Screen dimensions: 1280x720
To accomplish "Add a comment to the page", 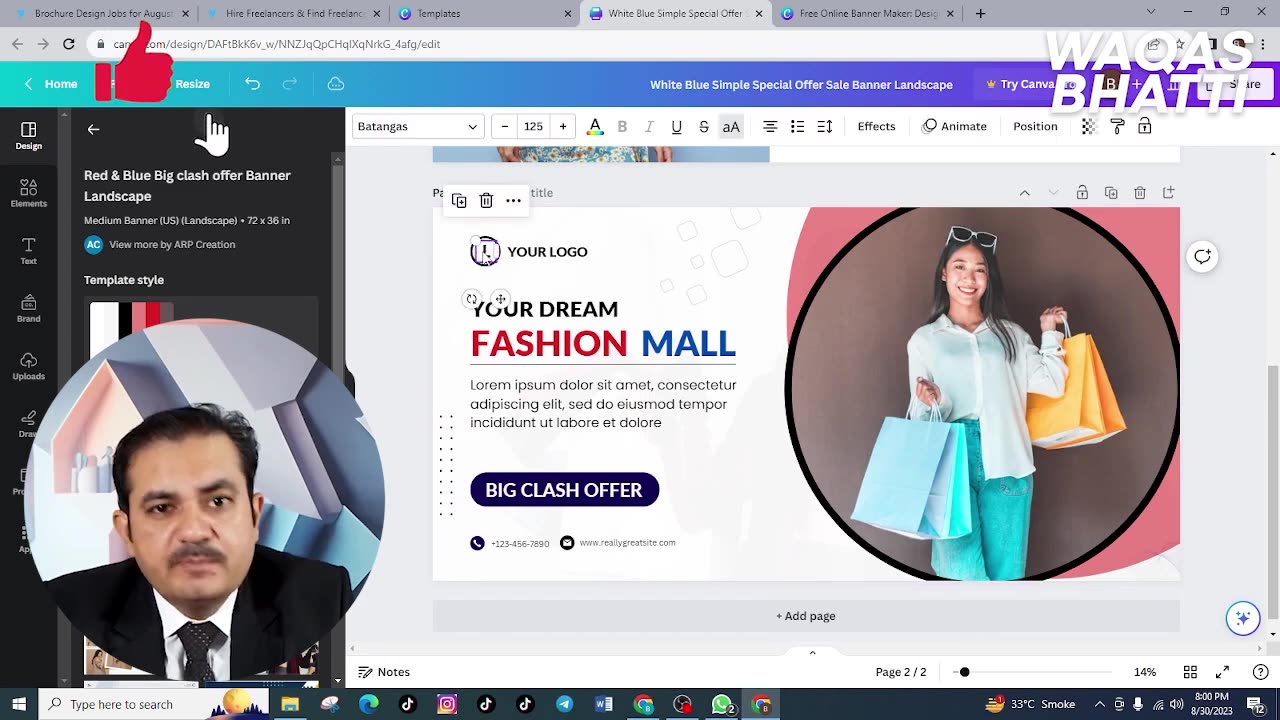I will (1202, 257).
